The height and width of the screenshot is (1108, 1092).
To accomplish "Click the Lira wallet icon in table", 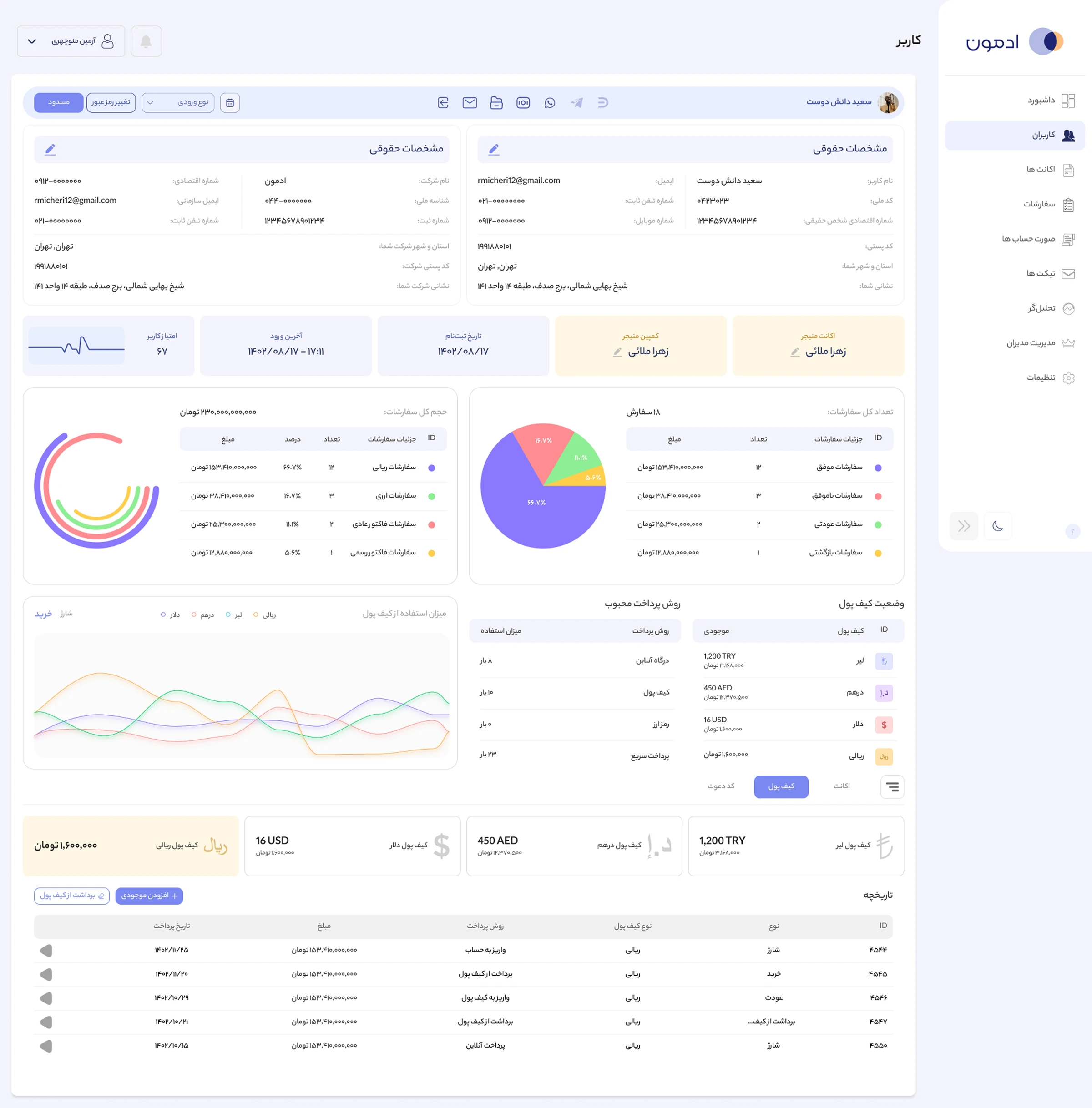I will pyautogui.click(x=884, y=661).
